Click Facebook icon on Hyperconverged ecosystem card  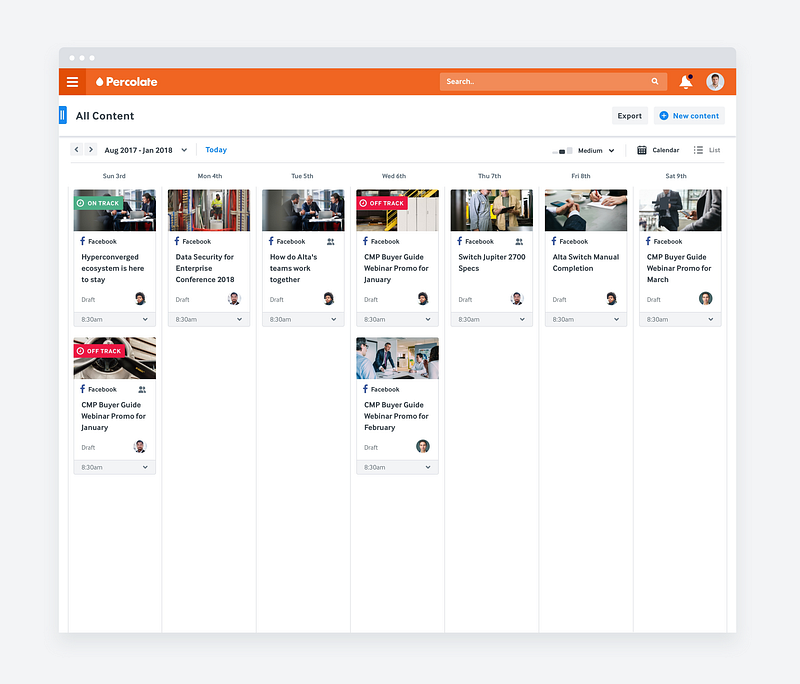tap(83, 241)
